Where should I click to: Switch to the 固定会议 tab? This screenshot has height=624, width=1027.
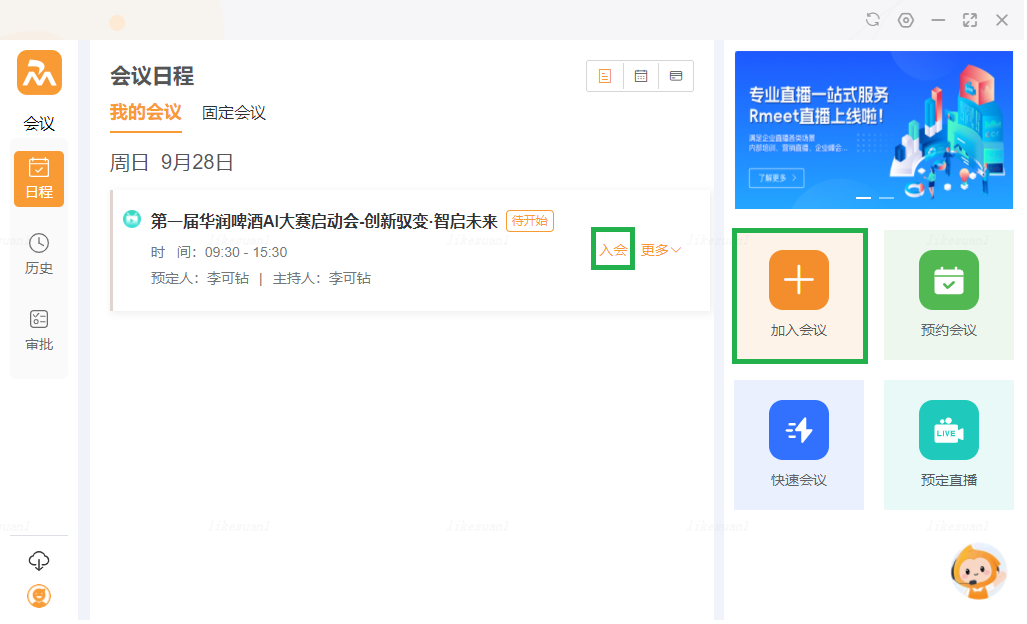[x=234, y=113]
